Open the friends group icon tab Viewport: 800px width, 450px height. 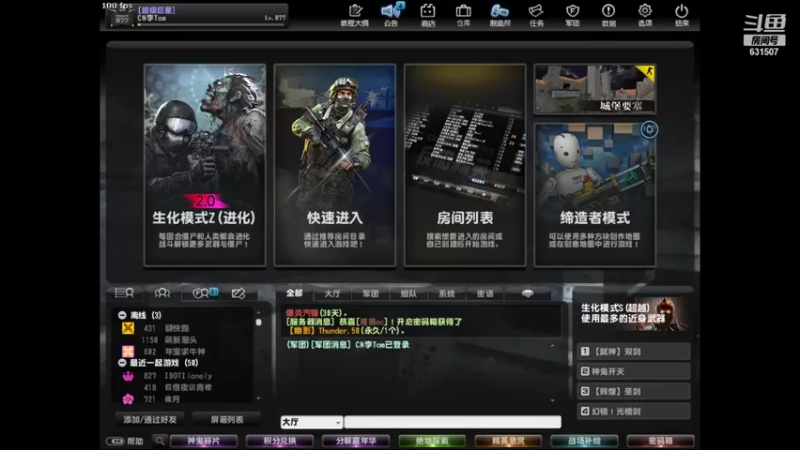point(162,293)
